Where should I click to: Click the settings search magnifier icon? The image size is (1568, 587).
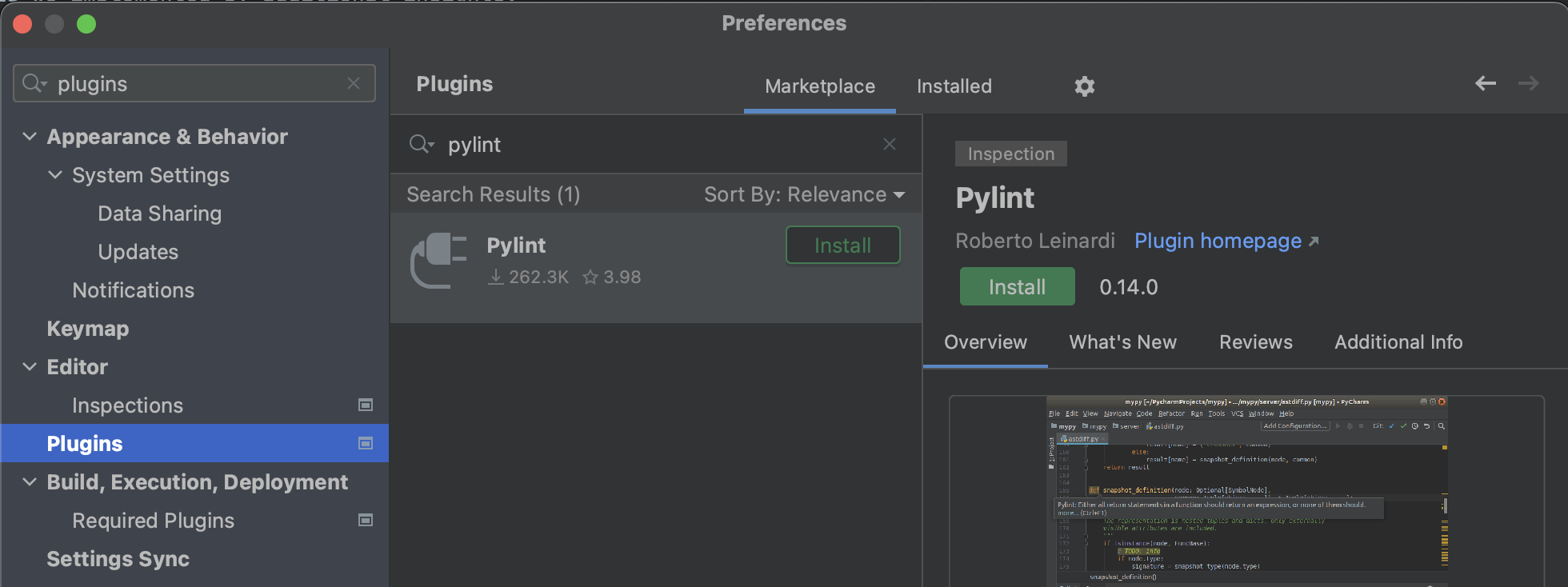34,83
